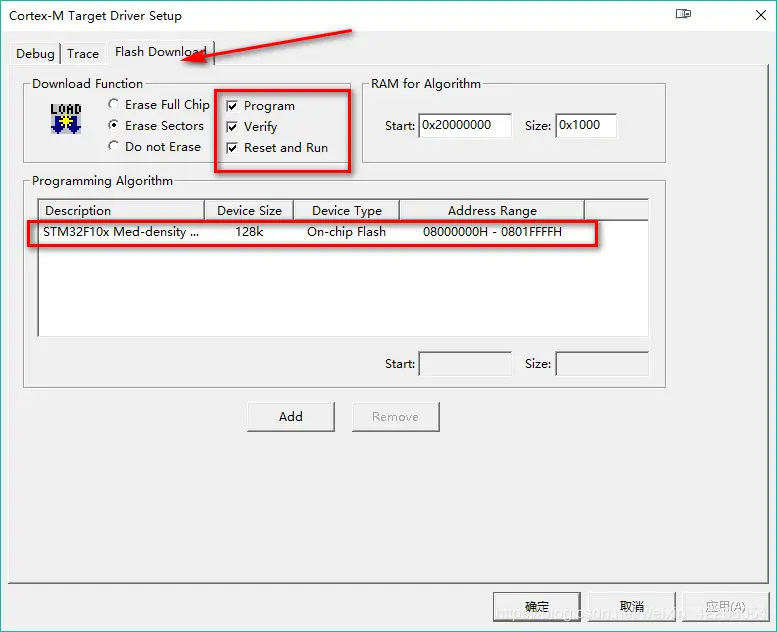777x632 pixels.
Task: Select the Do not Erase option
Action: [x=113, y=146]
